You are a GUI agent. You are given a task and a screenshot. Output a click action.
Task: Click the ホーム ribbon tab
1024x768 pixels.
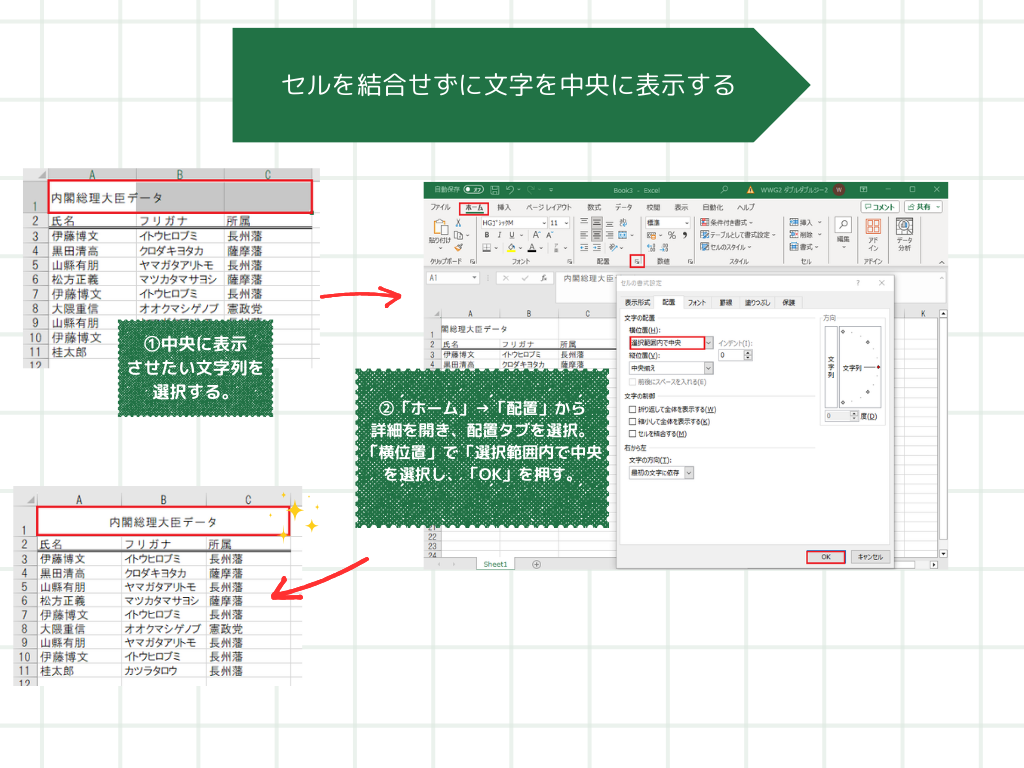(x=475, y=207)
